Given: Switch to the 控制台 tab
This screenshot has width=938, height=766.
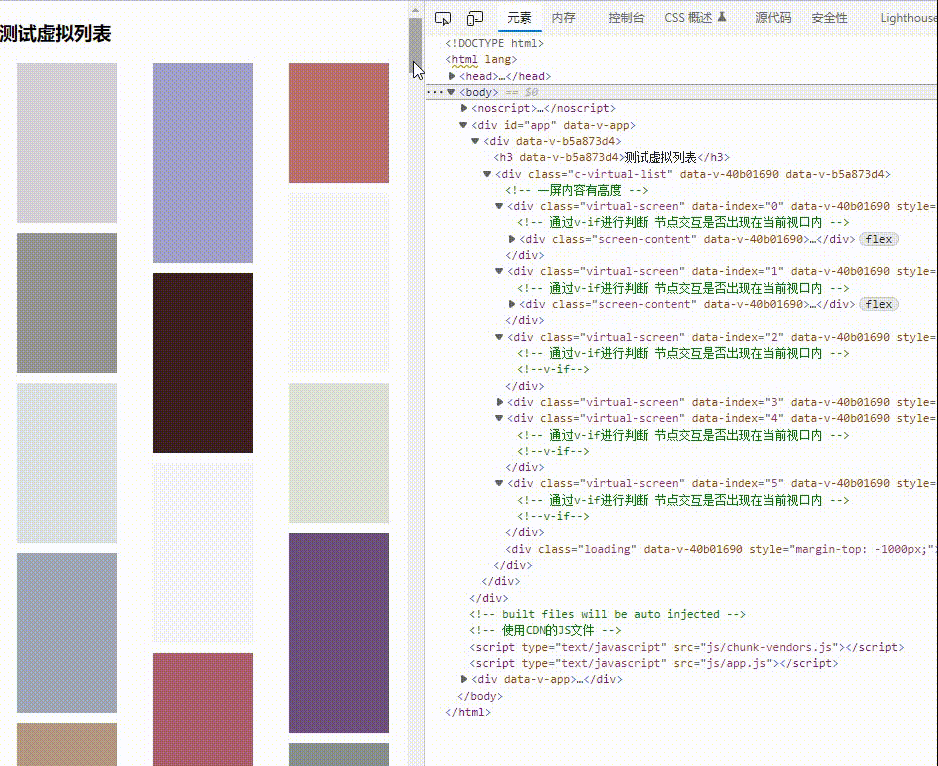Looking at the screenshot, I should [x=626, y=18].
